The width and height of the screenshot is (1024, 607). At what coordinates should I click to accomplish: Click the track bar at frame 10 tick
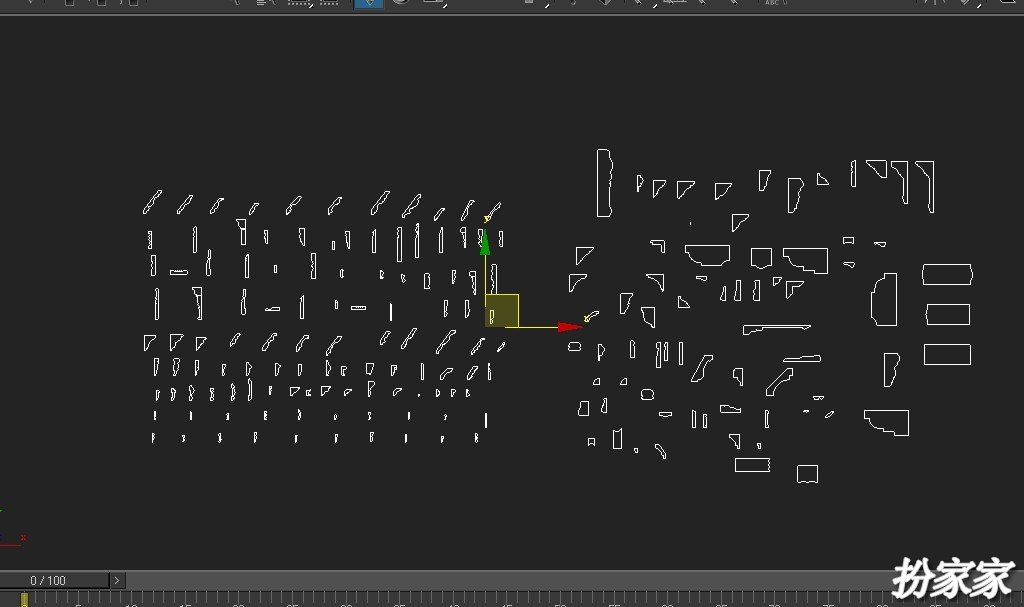[x=131, y=600]
